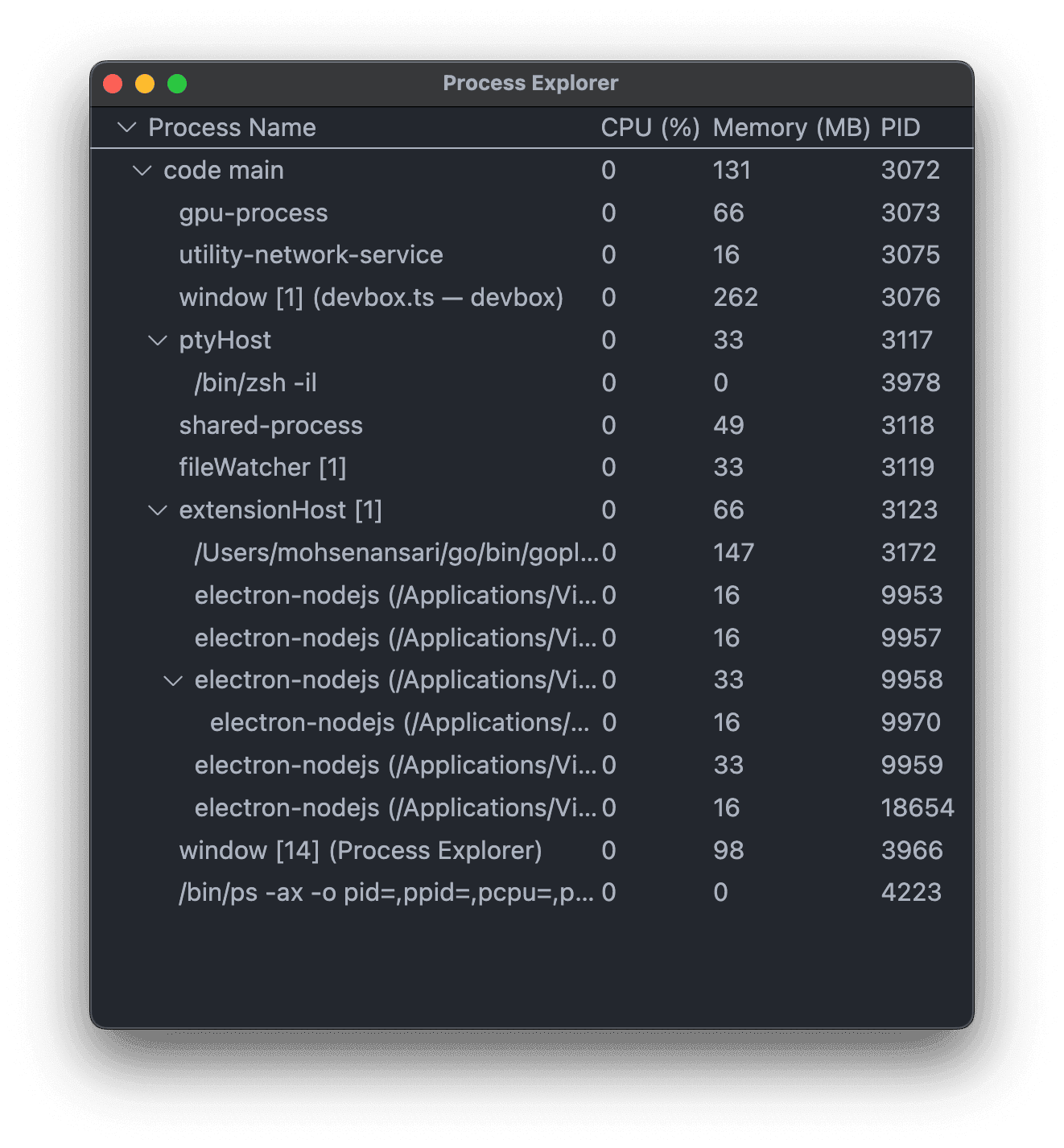Click the CPU (%) column header
Screen dimensions: 1064x1148
coord(650,128)
